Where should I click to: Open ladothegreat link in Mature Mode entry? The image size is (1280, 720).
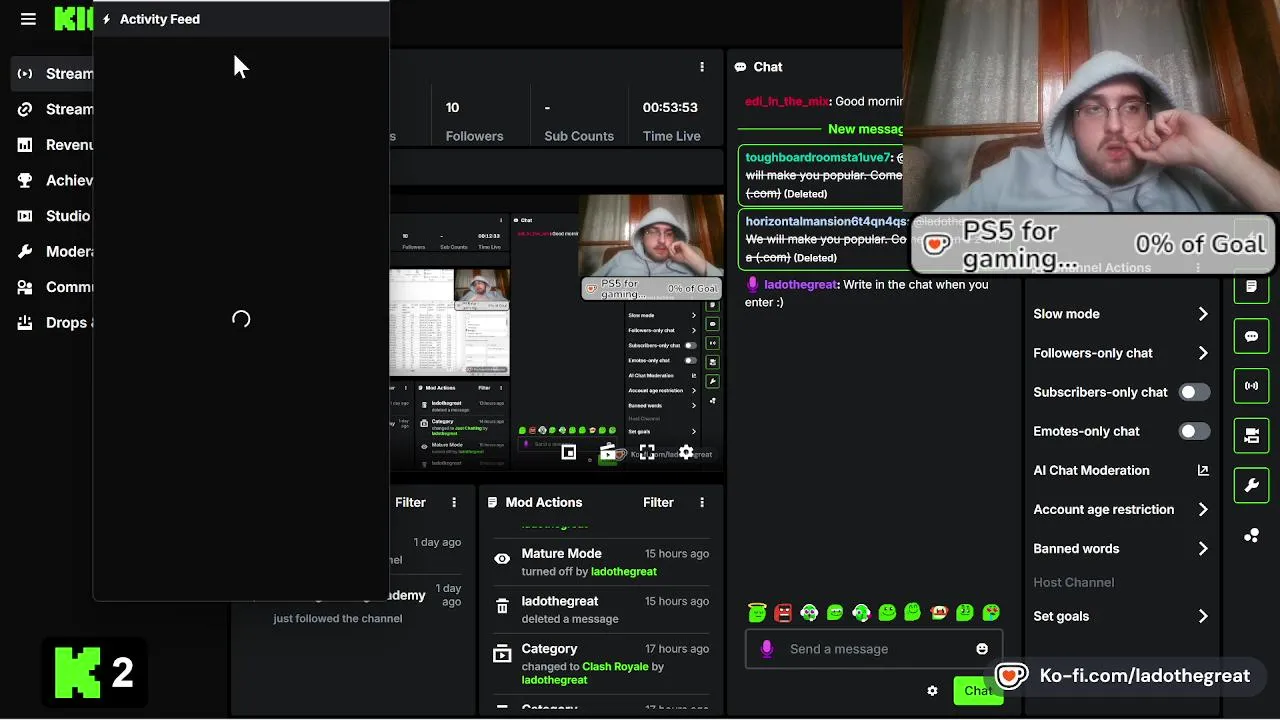tap(624, 572)
